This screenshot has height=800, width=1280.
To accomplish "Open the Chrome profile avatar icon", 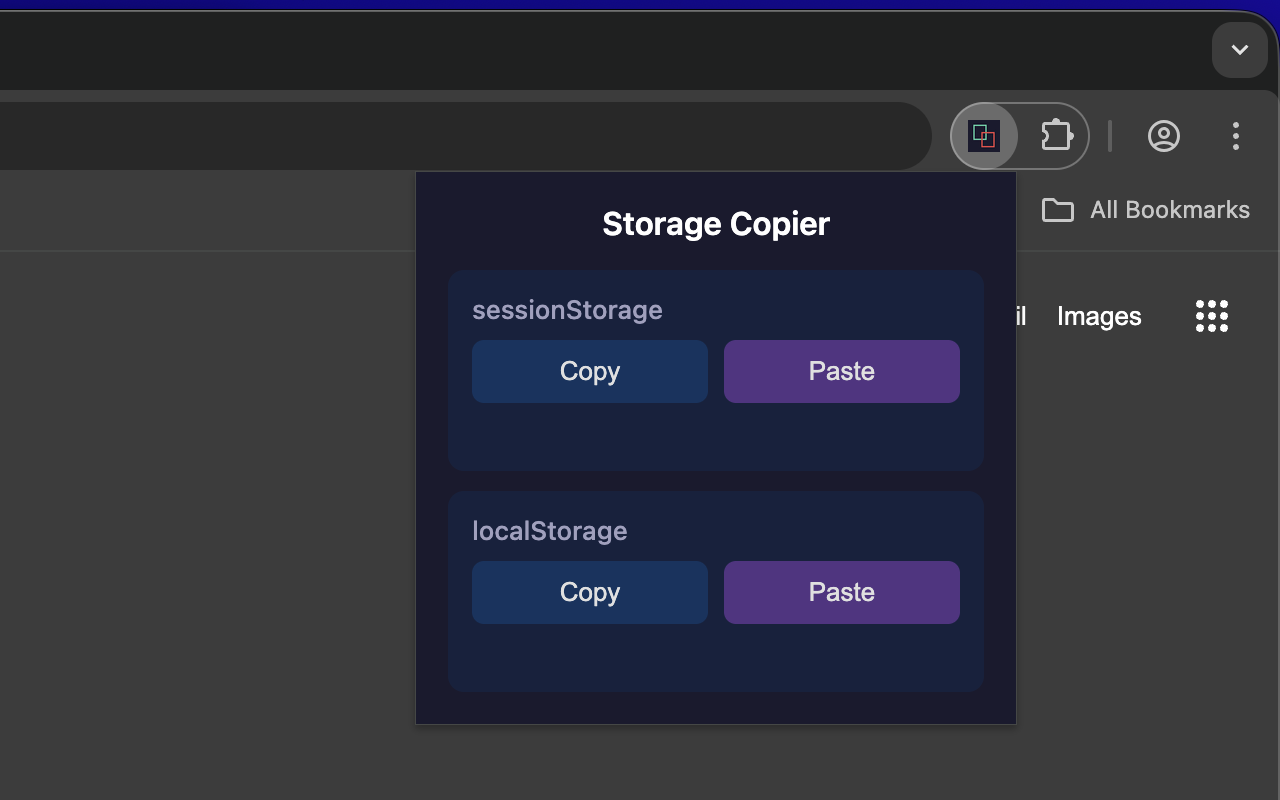I will pyautogui.click(x=1164, y=136).
